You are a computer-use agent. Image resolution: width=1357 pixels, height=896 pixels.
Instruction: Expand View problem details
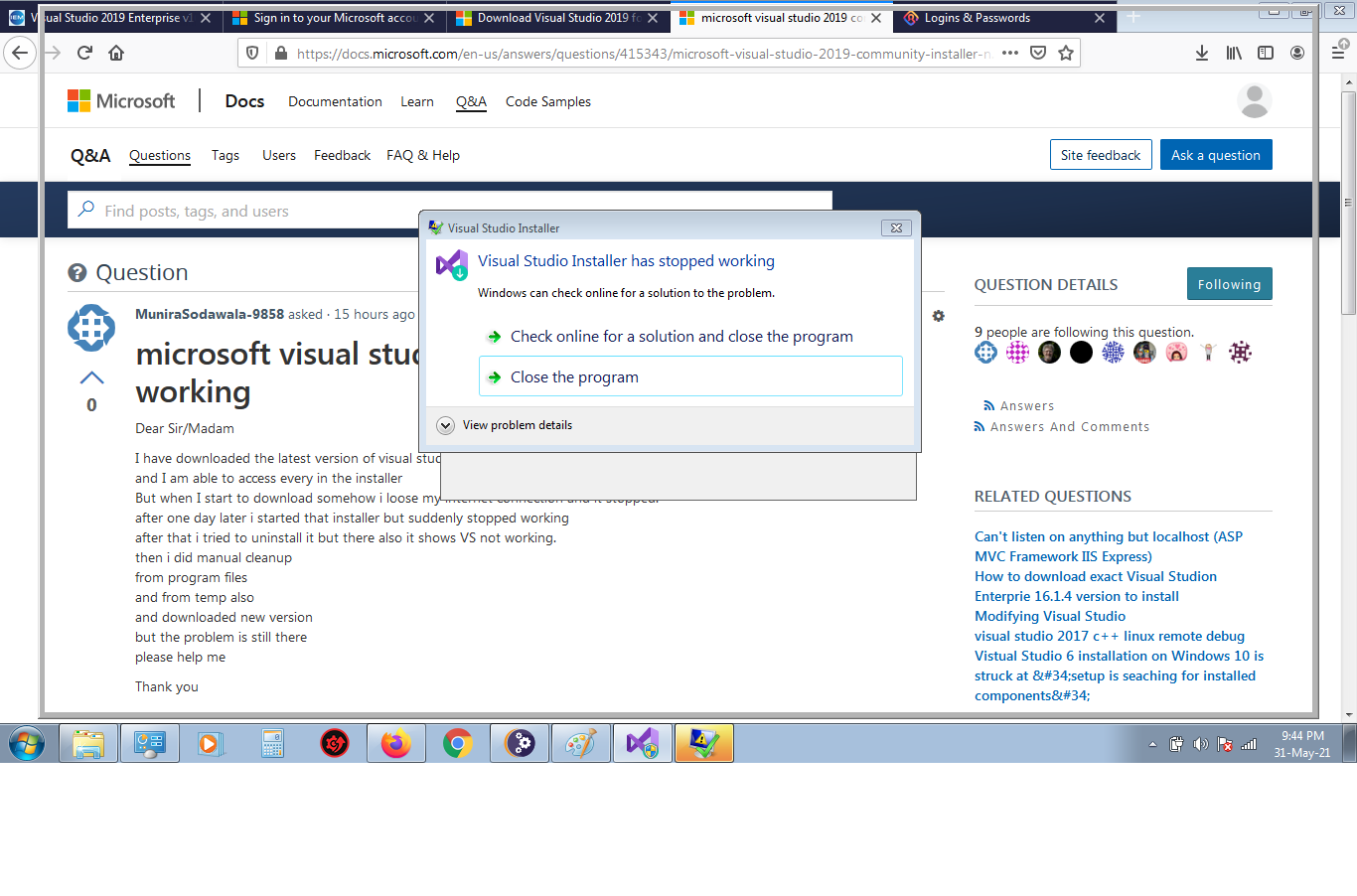click(505, 425)
